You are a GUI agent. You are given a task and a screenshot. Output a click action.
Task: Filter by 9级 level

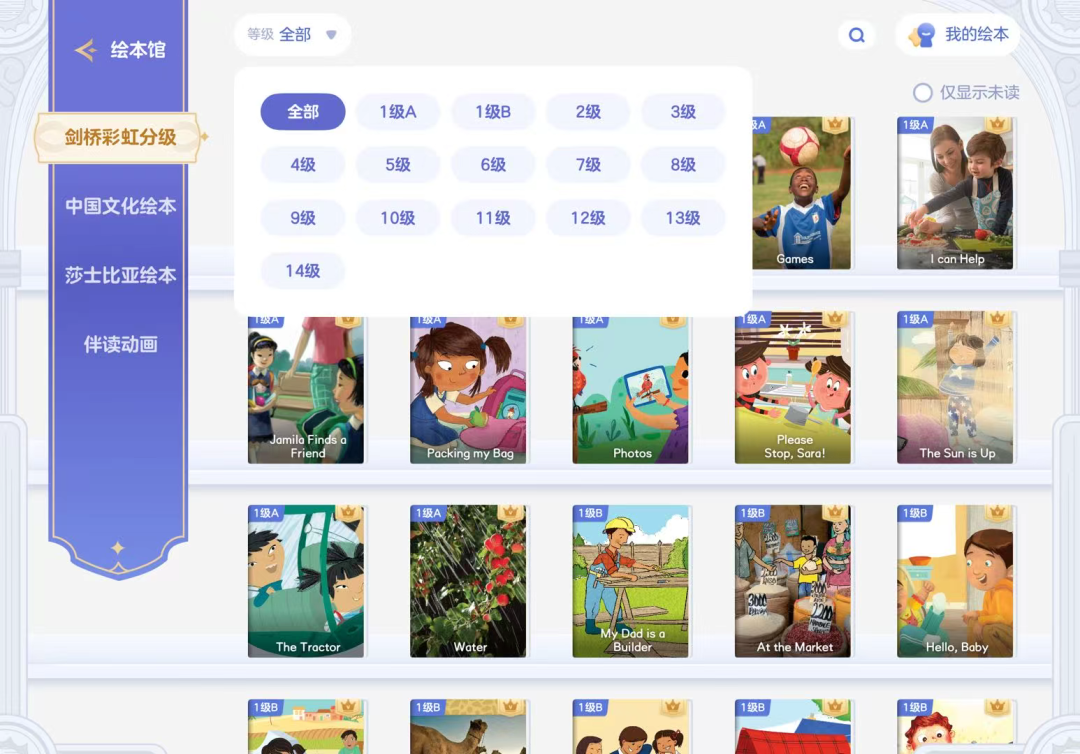(x=303, y=218)
